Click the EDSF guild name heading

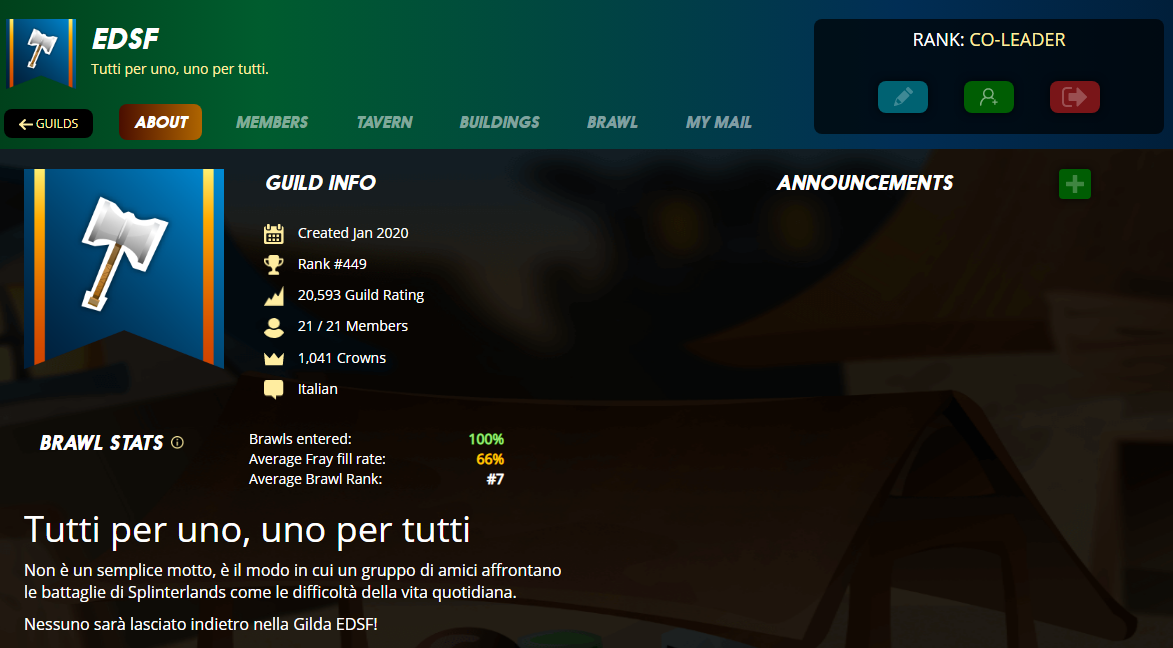125,39
